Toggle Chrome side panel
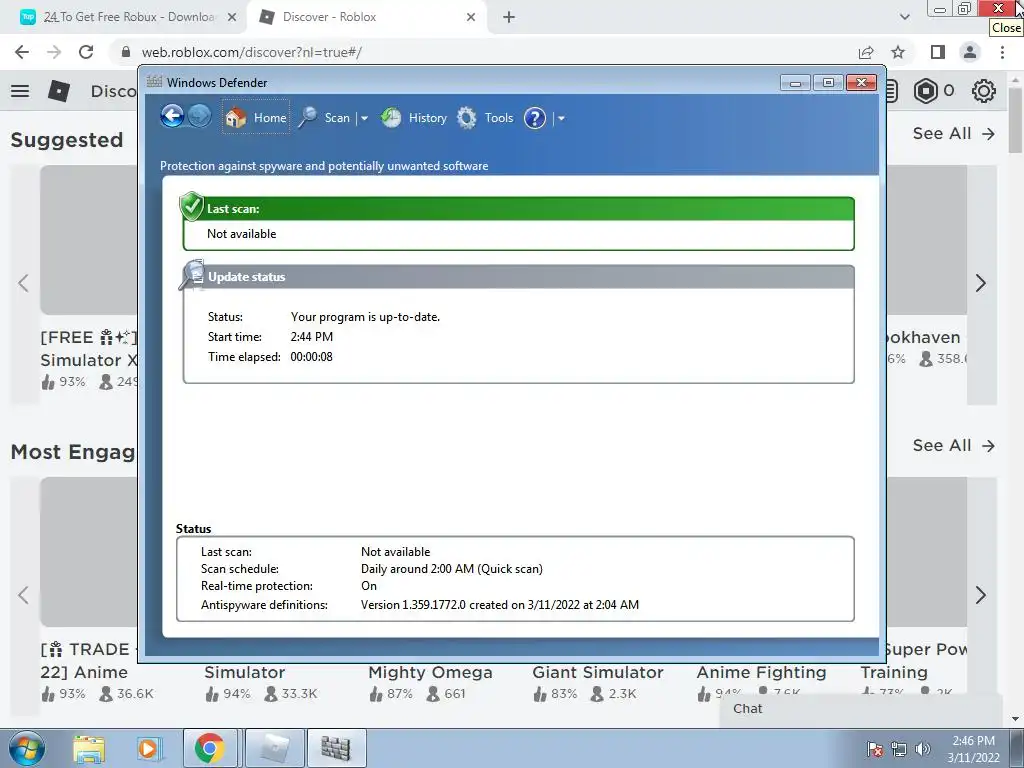The image size is (1024, 768). tap(938, 52)
